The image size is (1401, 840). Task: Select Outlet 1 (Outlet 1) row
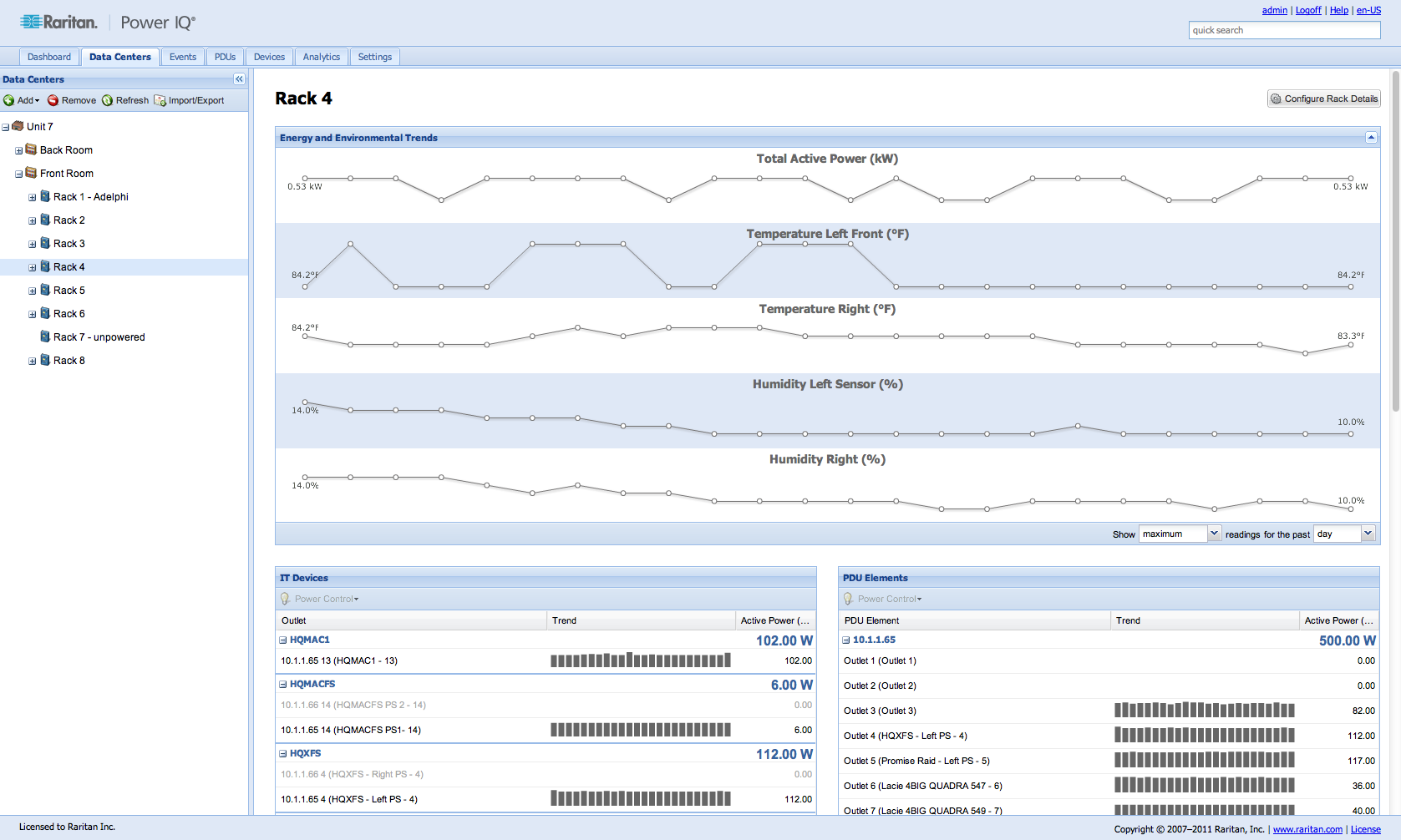pyautogui.click(x=1109, y=660)
